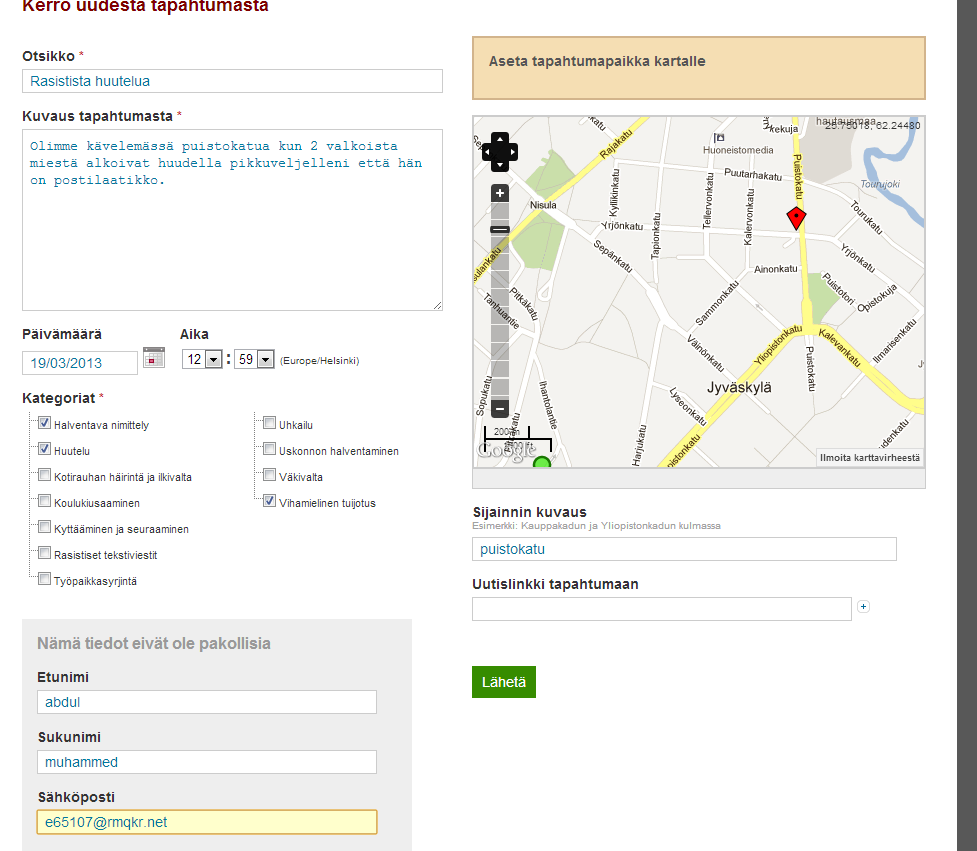Open the hour dropdown showing 12

pyautogui.click(x=202, y=360)
